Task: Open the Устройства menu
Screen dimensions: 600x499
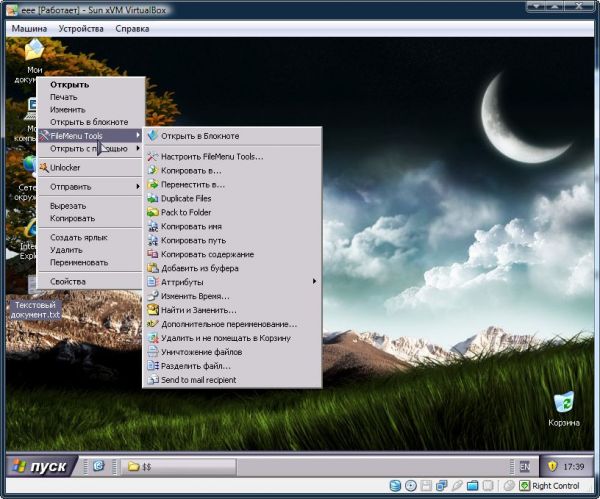Action: tap(80, 28)
